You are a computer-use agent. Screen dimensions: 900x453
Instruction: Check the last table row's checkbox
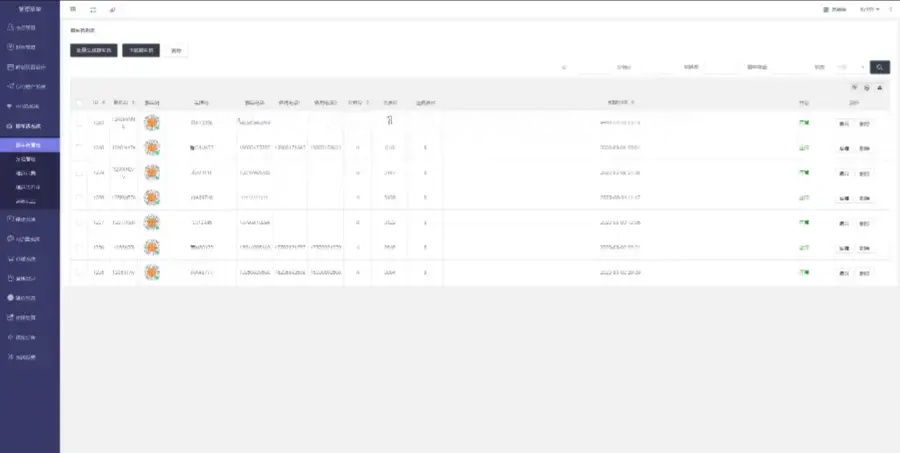click(x=79, y=272)
